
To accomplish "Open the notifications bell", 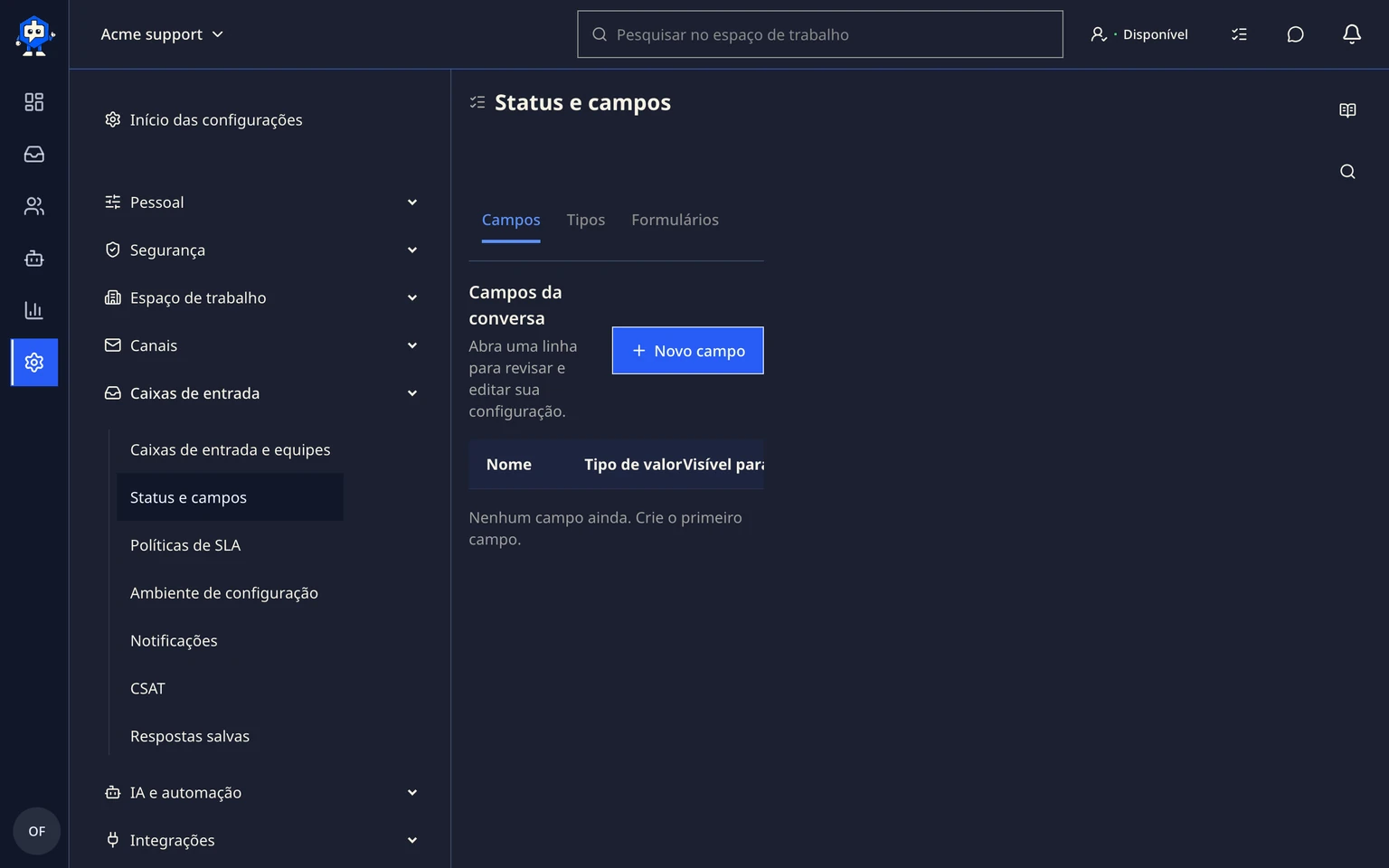I will click(1352, 34).
